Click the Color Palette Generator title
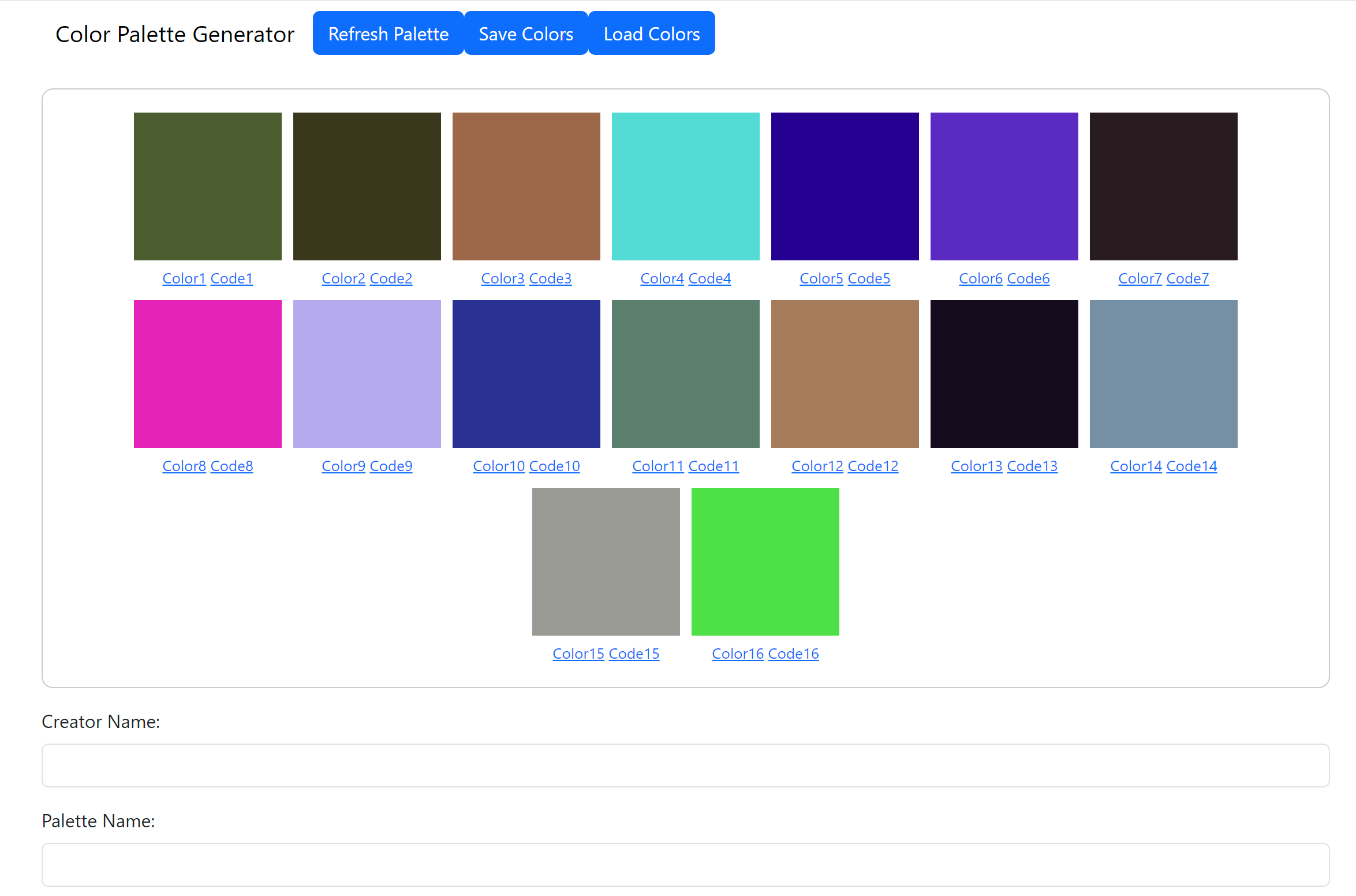The image size is (1356, 896). pos(175,34)
